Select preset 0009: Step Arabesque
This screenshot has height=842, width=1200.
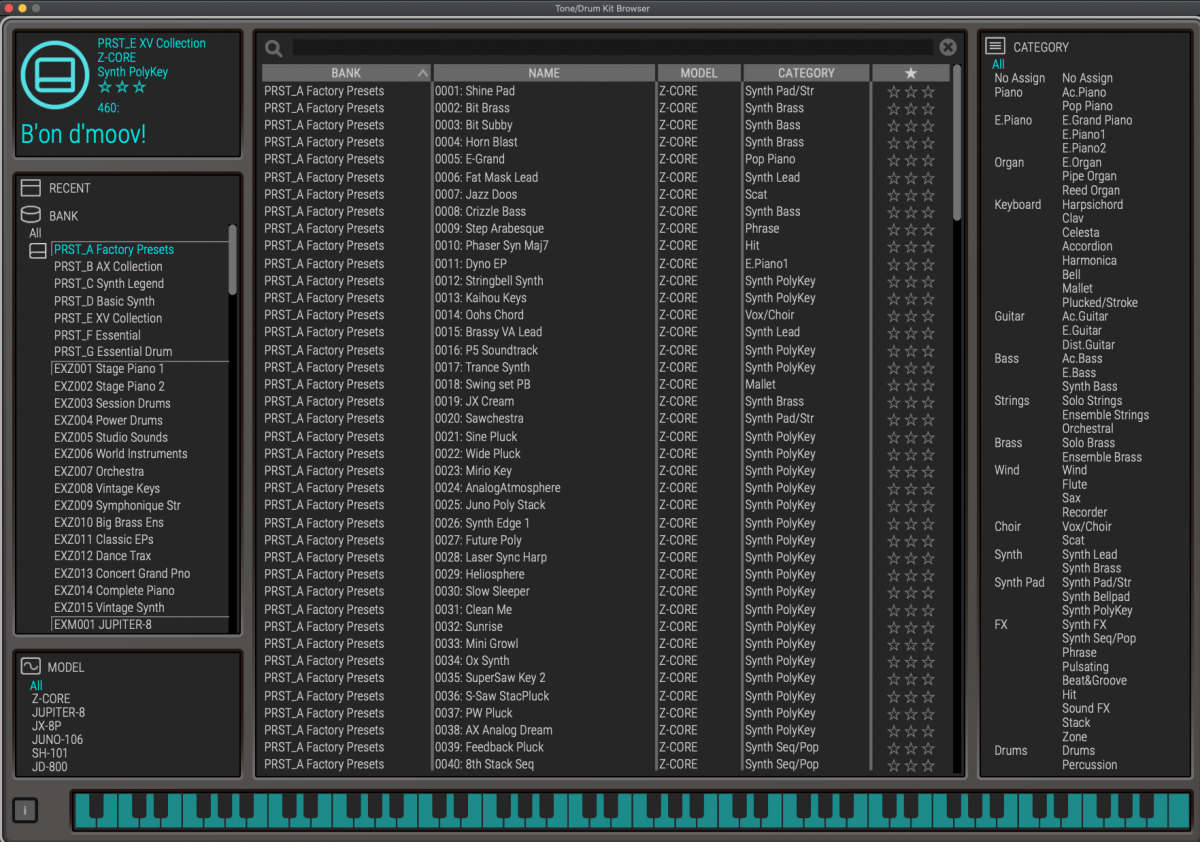pyautogui.click(x=489, y=229)
